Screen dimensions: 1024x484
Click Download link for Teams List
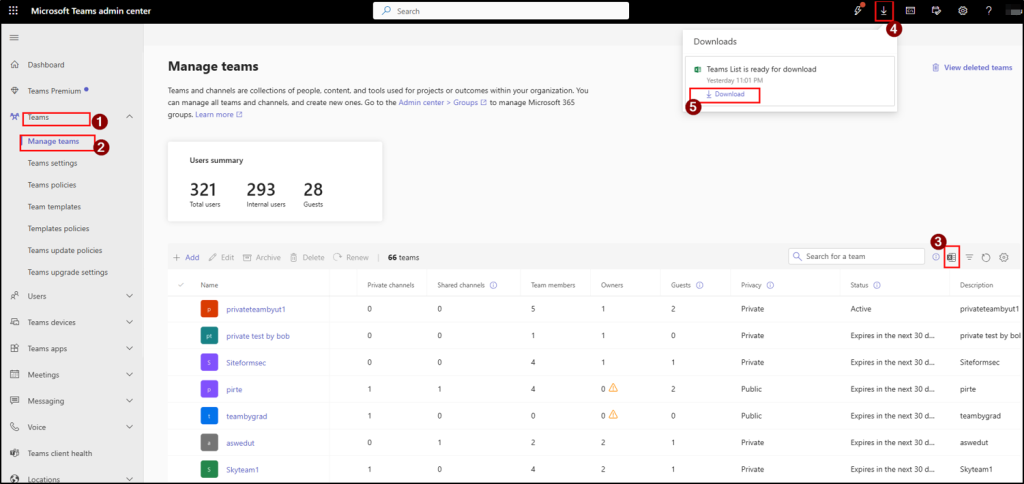pyautogui.click(x=725, y=94)
